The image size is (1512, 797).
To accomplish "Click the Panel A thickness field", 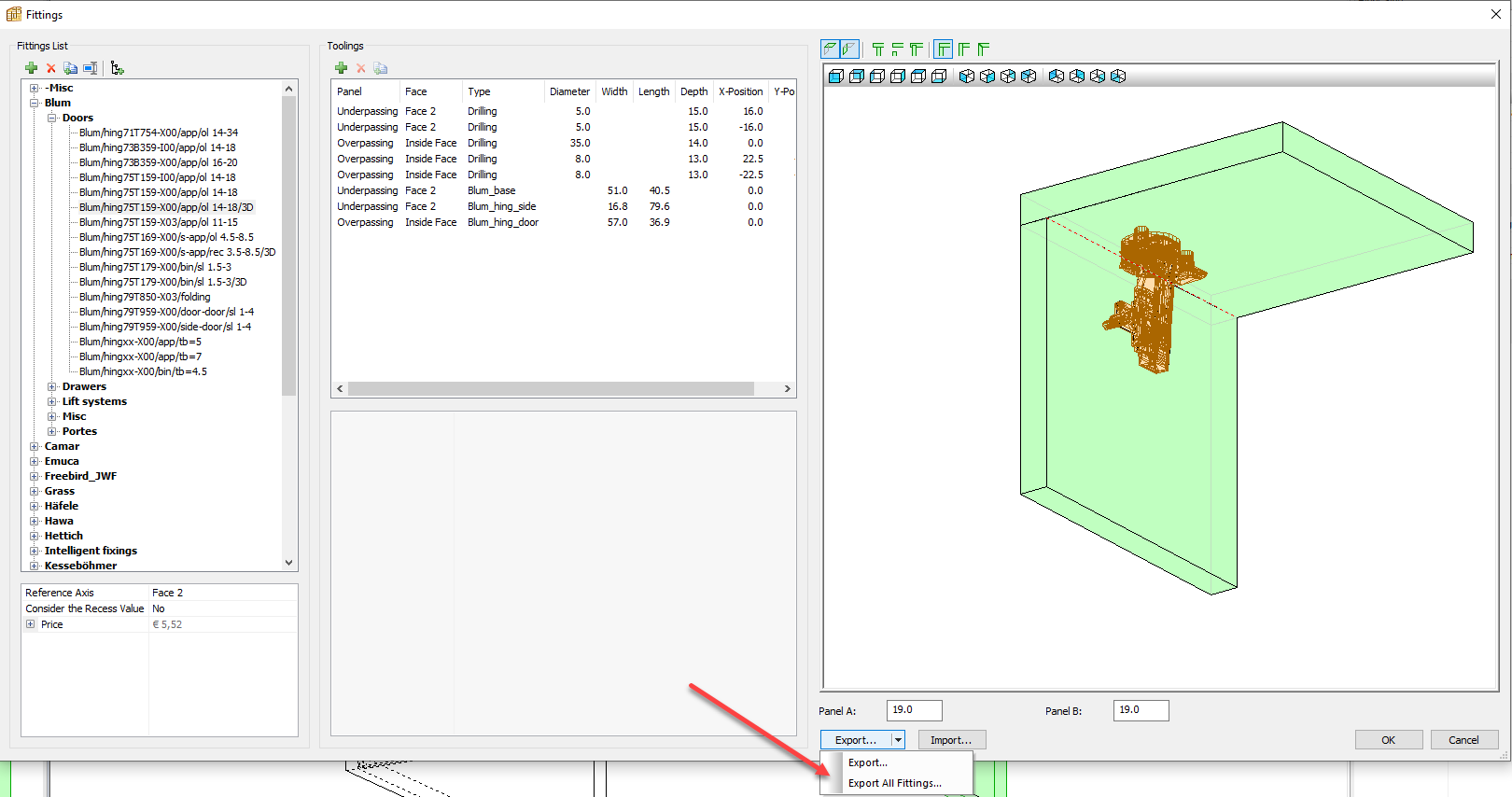I will 915,710.
